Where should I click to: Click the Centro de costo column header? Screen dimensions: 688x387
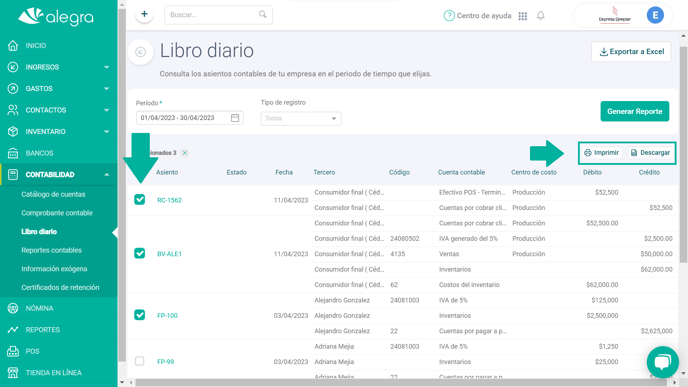click(534, 172)
